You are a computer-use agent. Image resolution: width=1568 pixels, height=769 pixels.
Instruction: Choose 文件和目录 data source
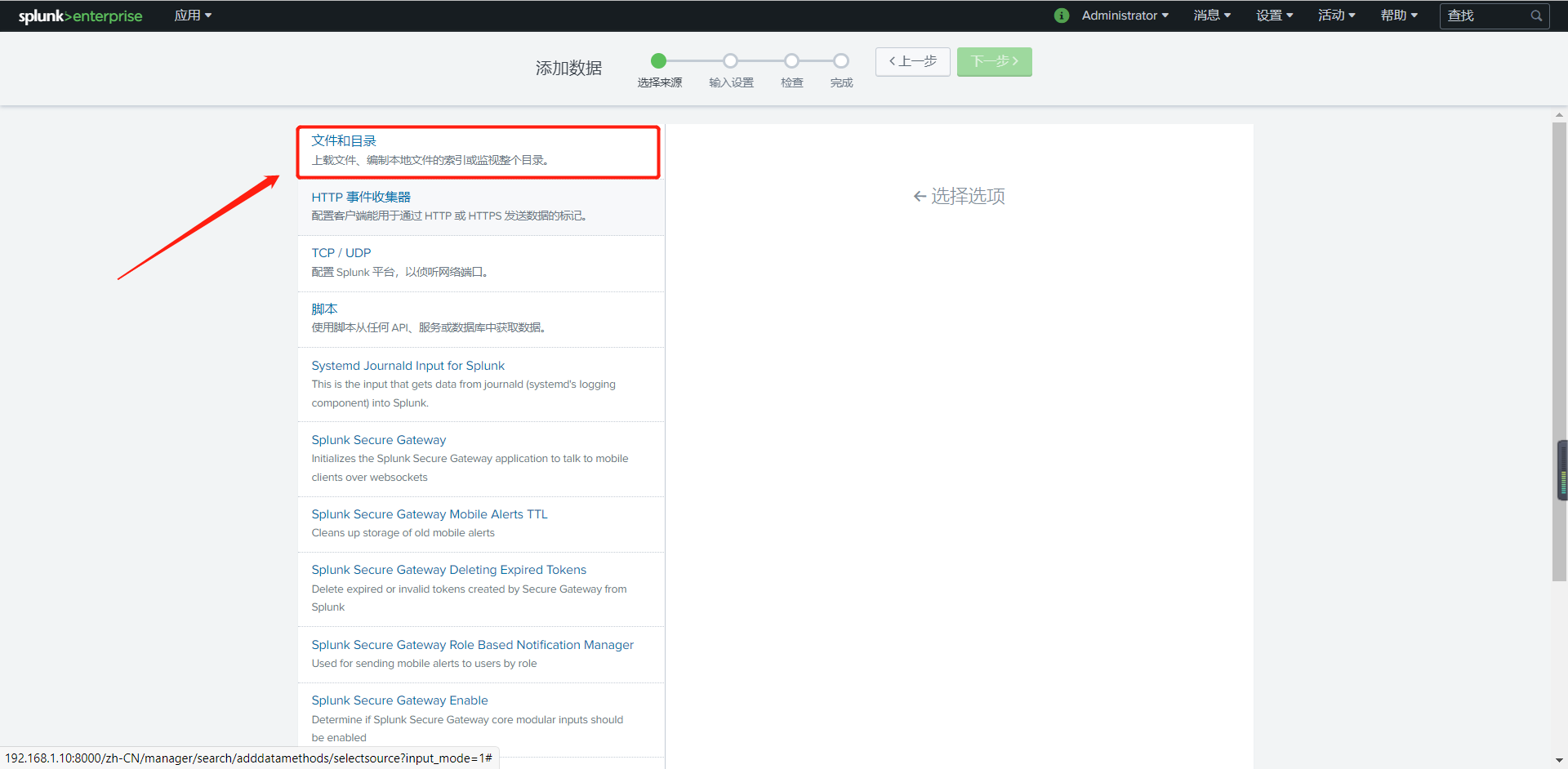tap(480, 152)
